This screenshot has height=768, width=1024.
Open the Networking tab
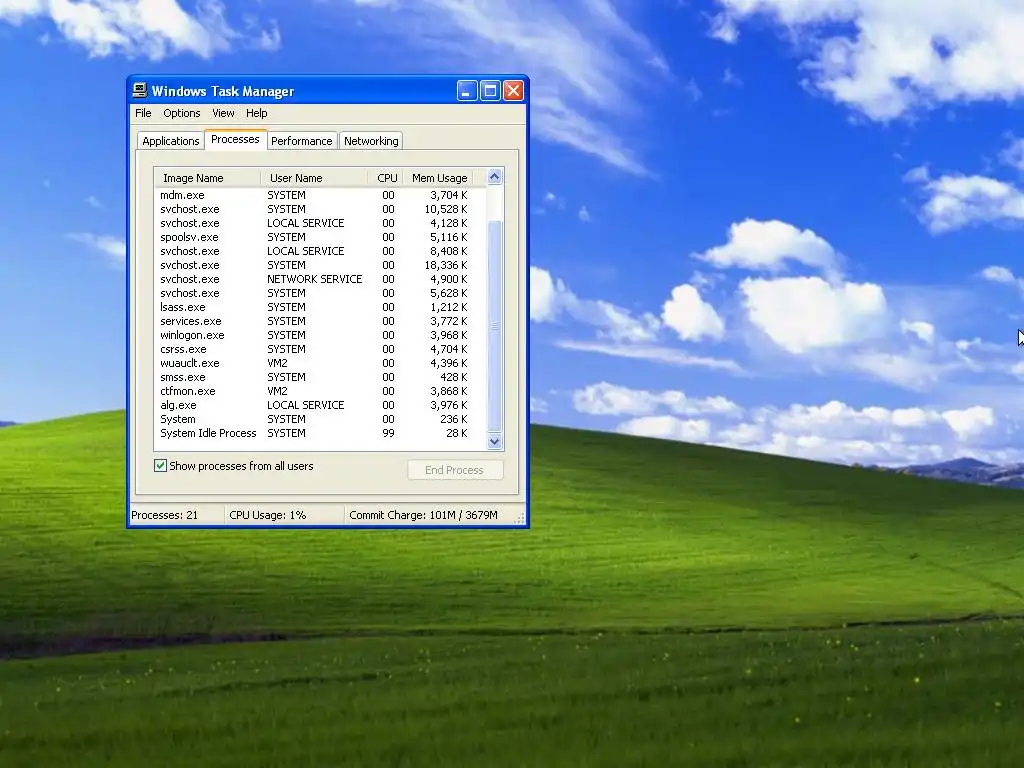[x=371, y=141]
